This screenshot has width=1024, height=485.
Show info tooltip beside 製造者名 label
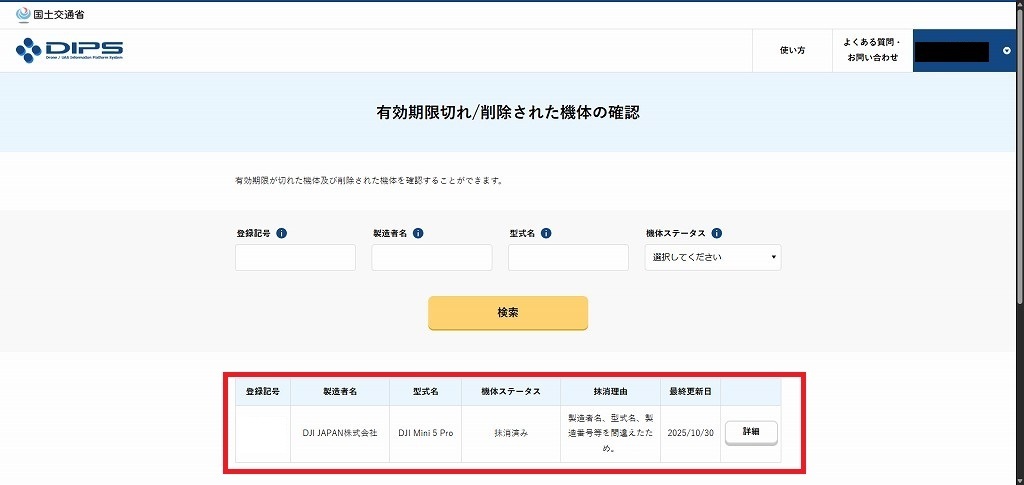[418, 233]
